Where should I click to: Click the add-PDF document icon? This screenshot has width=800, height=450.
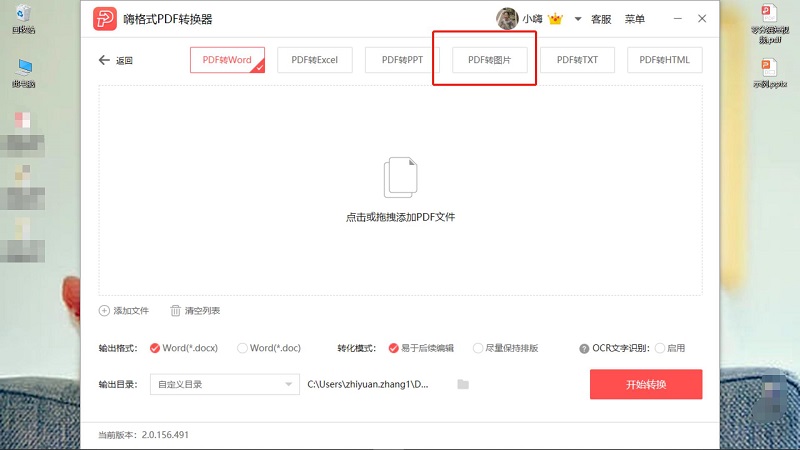click(401, 177)
